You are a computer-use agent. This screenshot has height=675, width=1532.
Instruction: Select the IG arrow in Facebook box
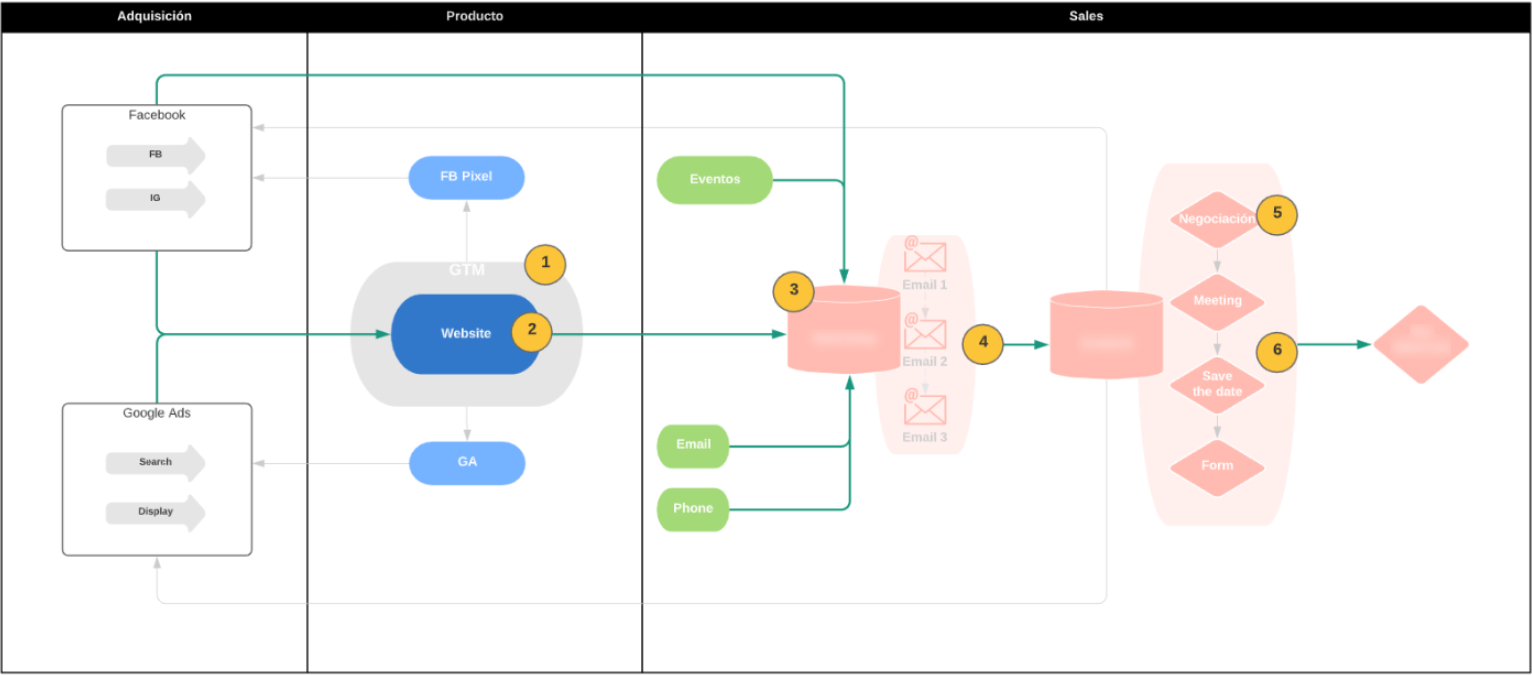[x=155, y=199]
